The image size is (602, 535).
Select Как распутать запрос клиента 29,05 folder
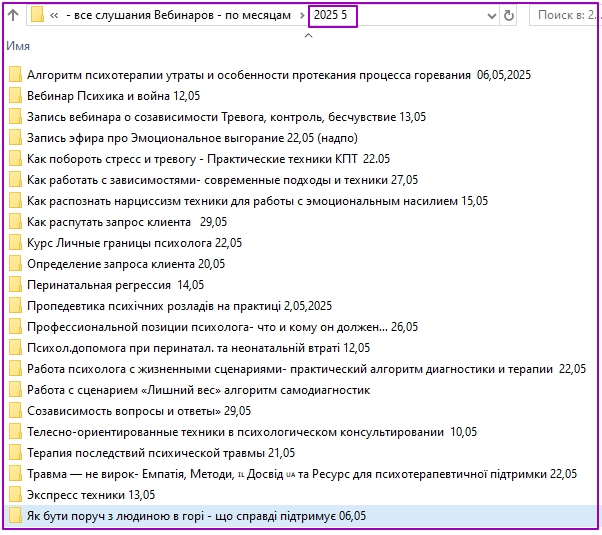pyautogui.click(x=120, y=222)
